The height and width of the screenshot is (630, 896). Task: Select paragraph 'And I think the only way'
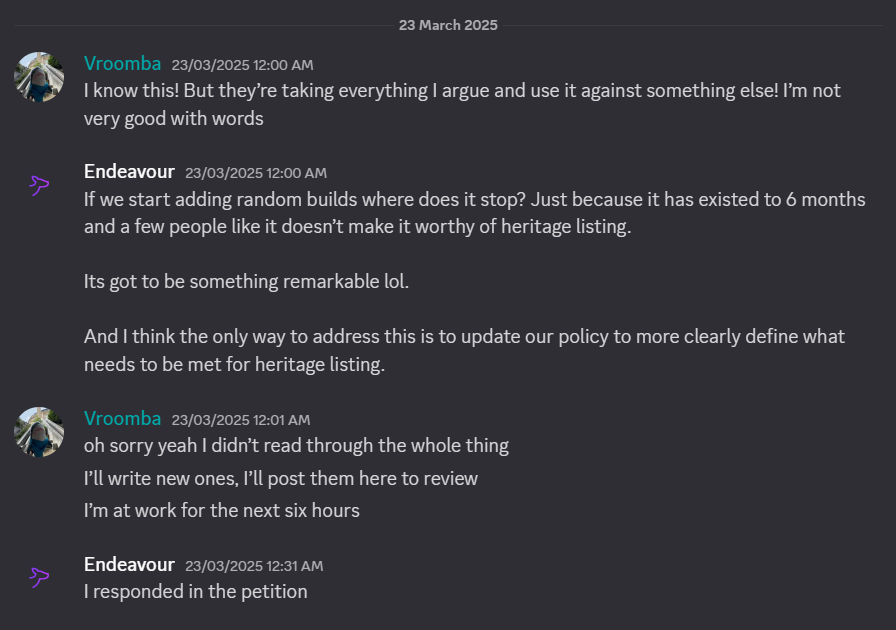(464, 350)
